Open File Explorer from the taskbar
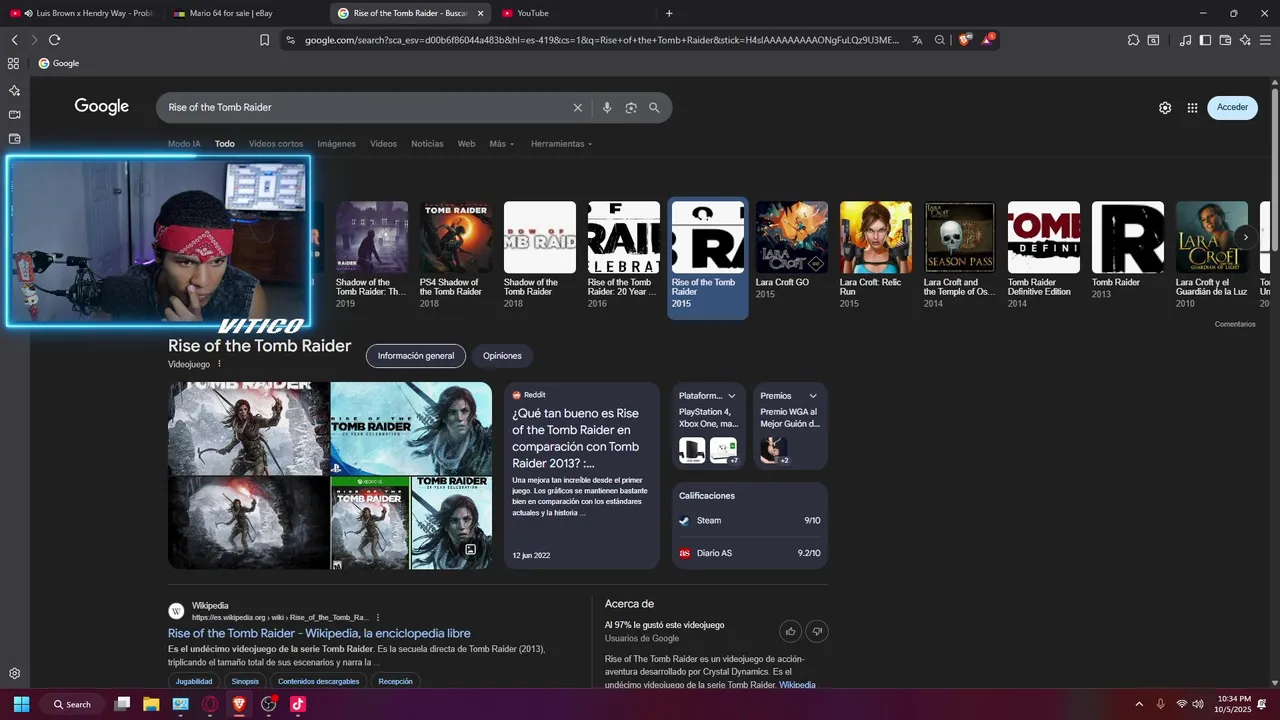 click(x=151, y=704)
